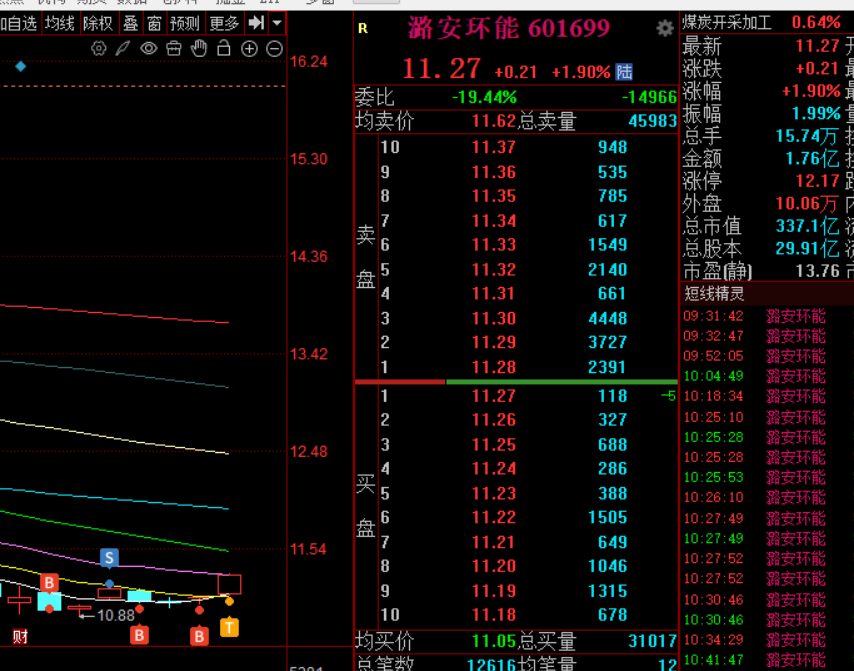Click the yellow R badge
This screenshot has height=671, width=854.
(363, 28)
